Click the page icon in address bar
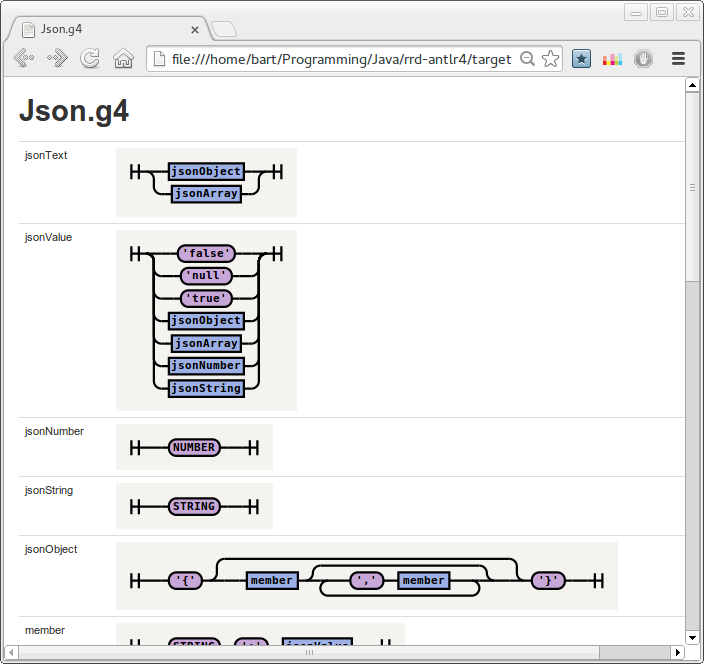Viewport: 704px width, 664px height. point(159,59)
